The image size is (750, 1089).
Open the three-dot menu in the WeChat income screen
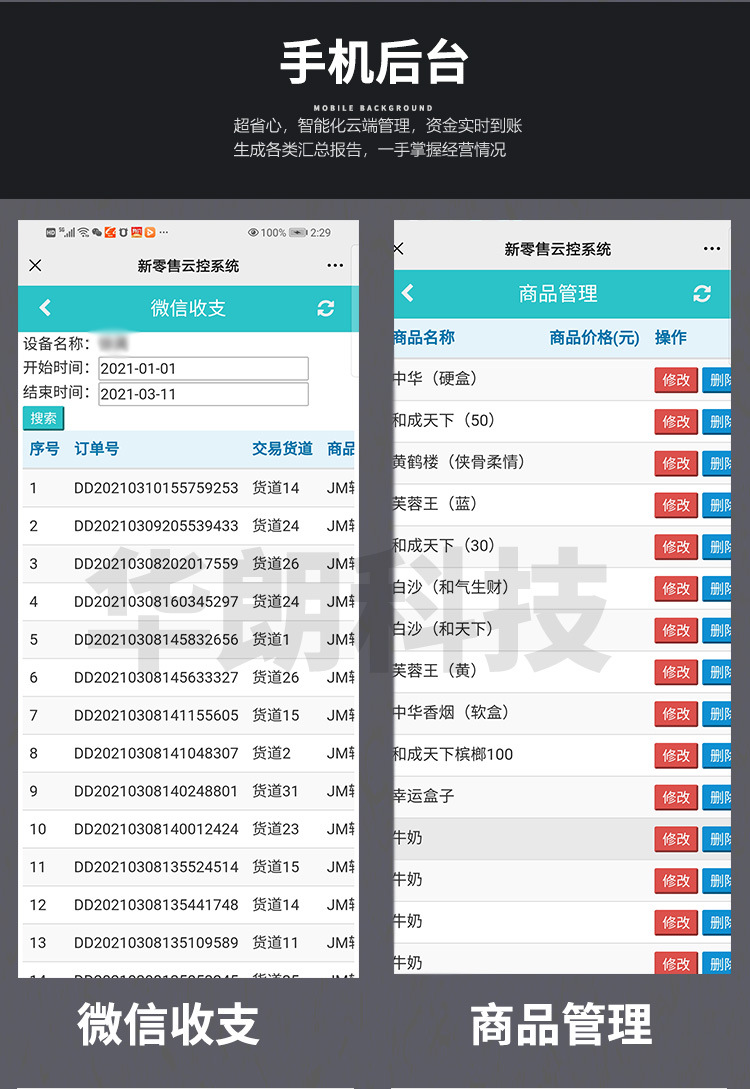point(335,265)
